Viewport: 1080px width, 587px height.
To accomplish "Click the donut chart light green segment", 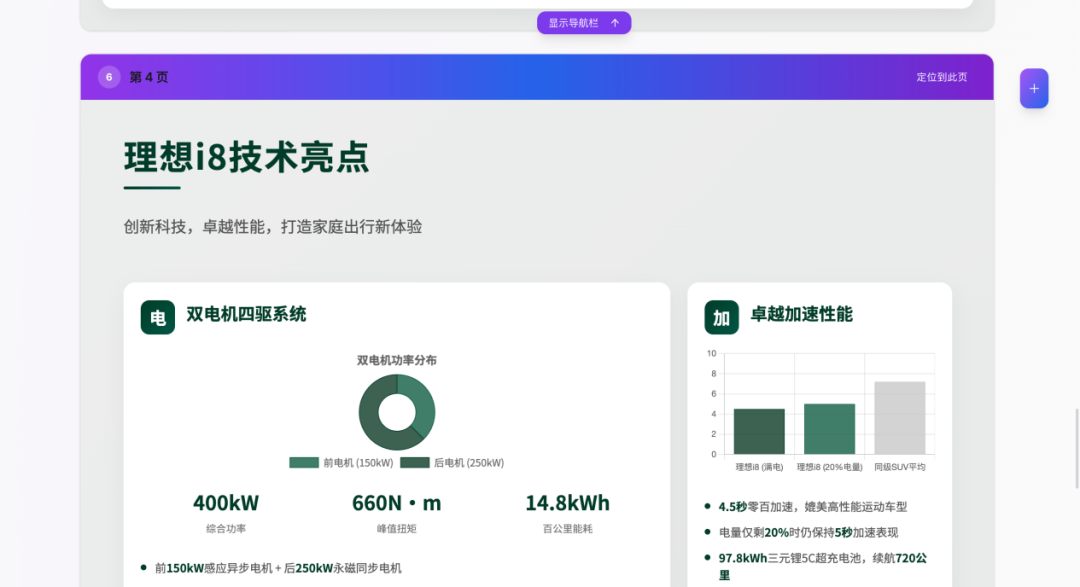I will point(423,406).
